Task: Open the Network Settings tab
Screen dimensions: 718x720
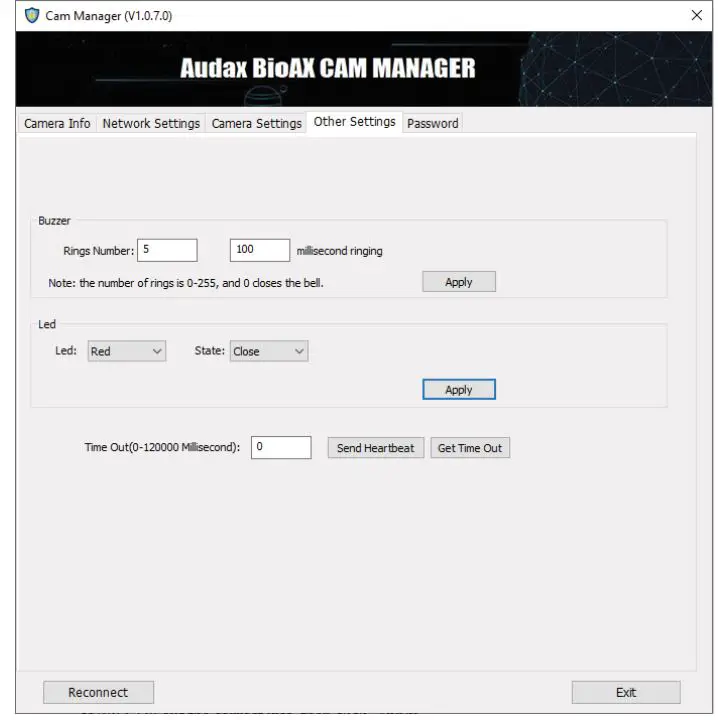Action: [151, 124]
